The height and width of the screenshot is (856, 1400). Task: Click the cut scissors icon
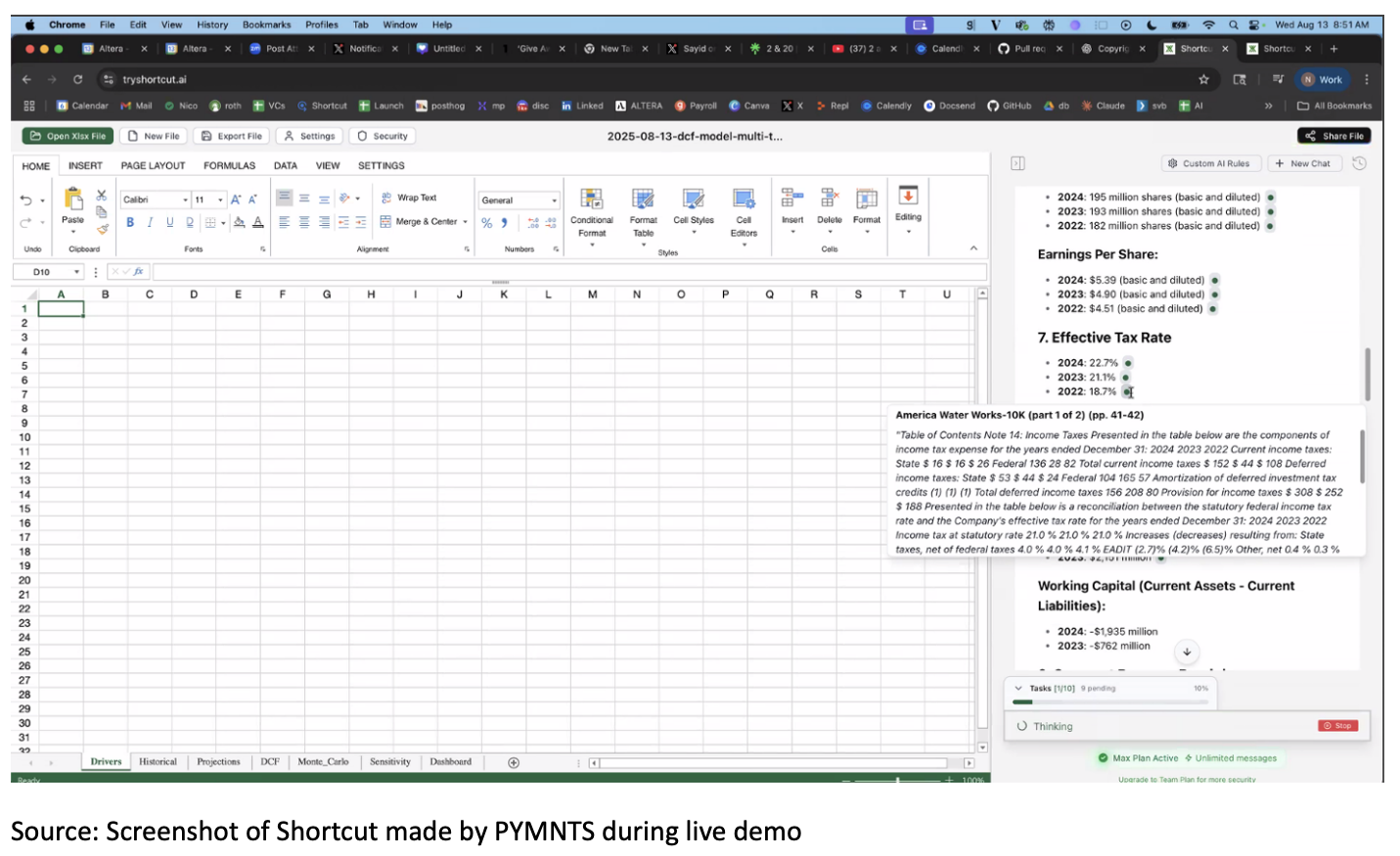coord(101,196)
